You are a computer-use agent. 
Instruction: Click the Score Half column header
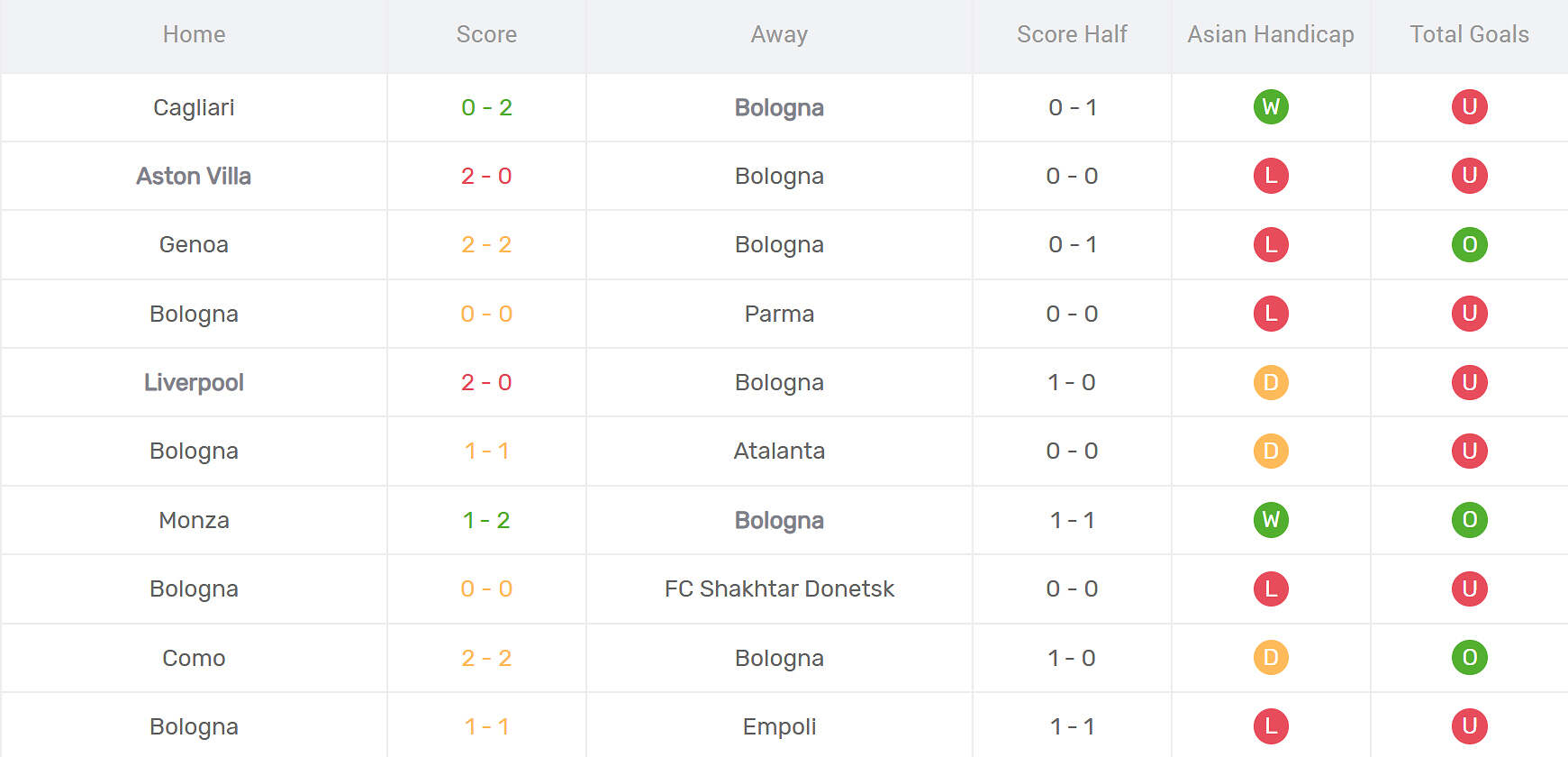point(1072,34)
